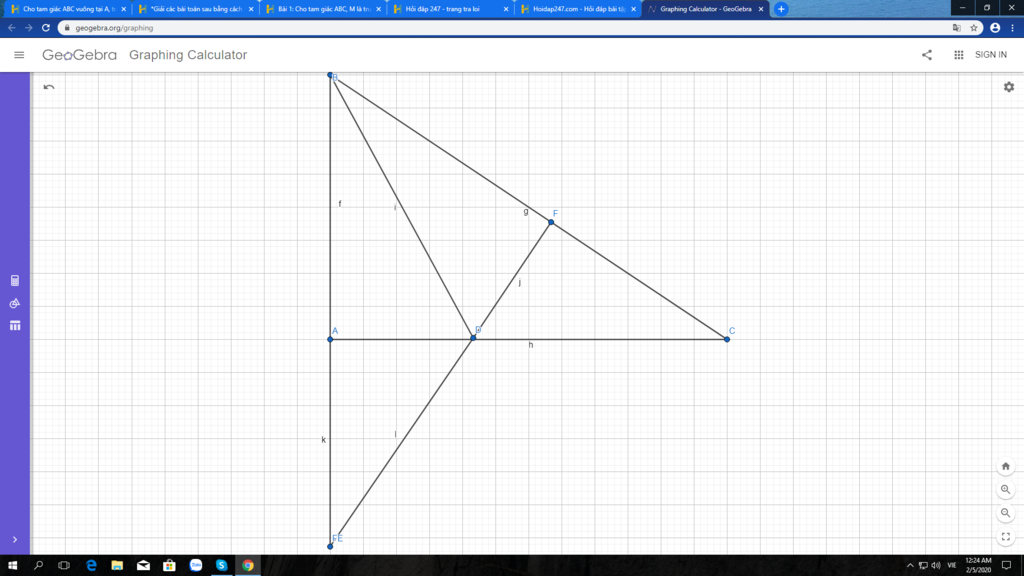Close the Graphing Calculator - GeoGebra tab

pos(761,9)
